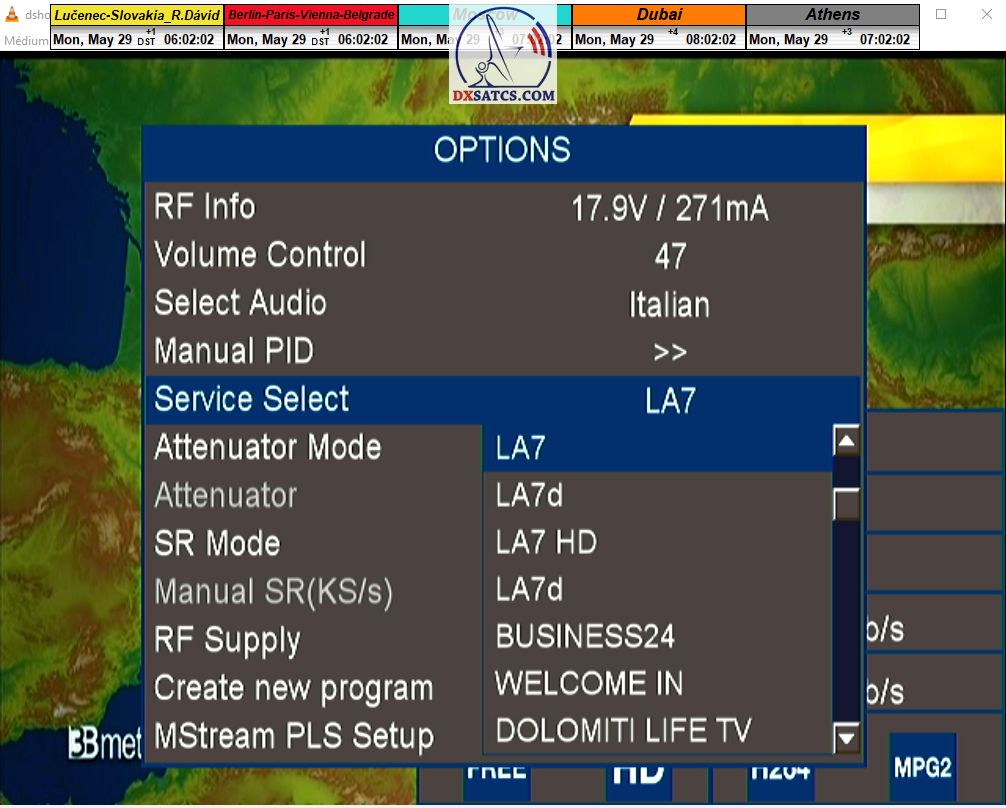Image resolution: width=1006 pixels, height=808 pixels.
Task: Open Manual PID submenu arrows
Action: 669,352
